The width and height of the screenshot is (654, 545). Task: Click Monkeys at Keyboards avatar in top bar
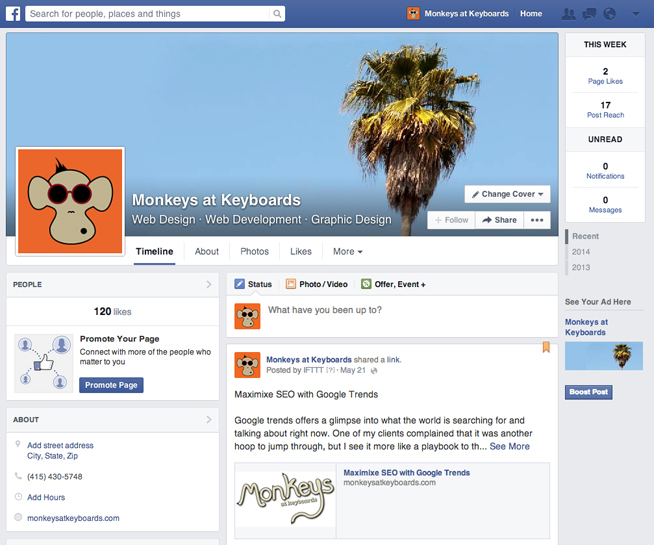(x=413, y=14)
